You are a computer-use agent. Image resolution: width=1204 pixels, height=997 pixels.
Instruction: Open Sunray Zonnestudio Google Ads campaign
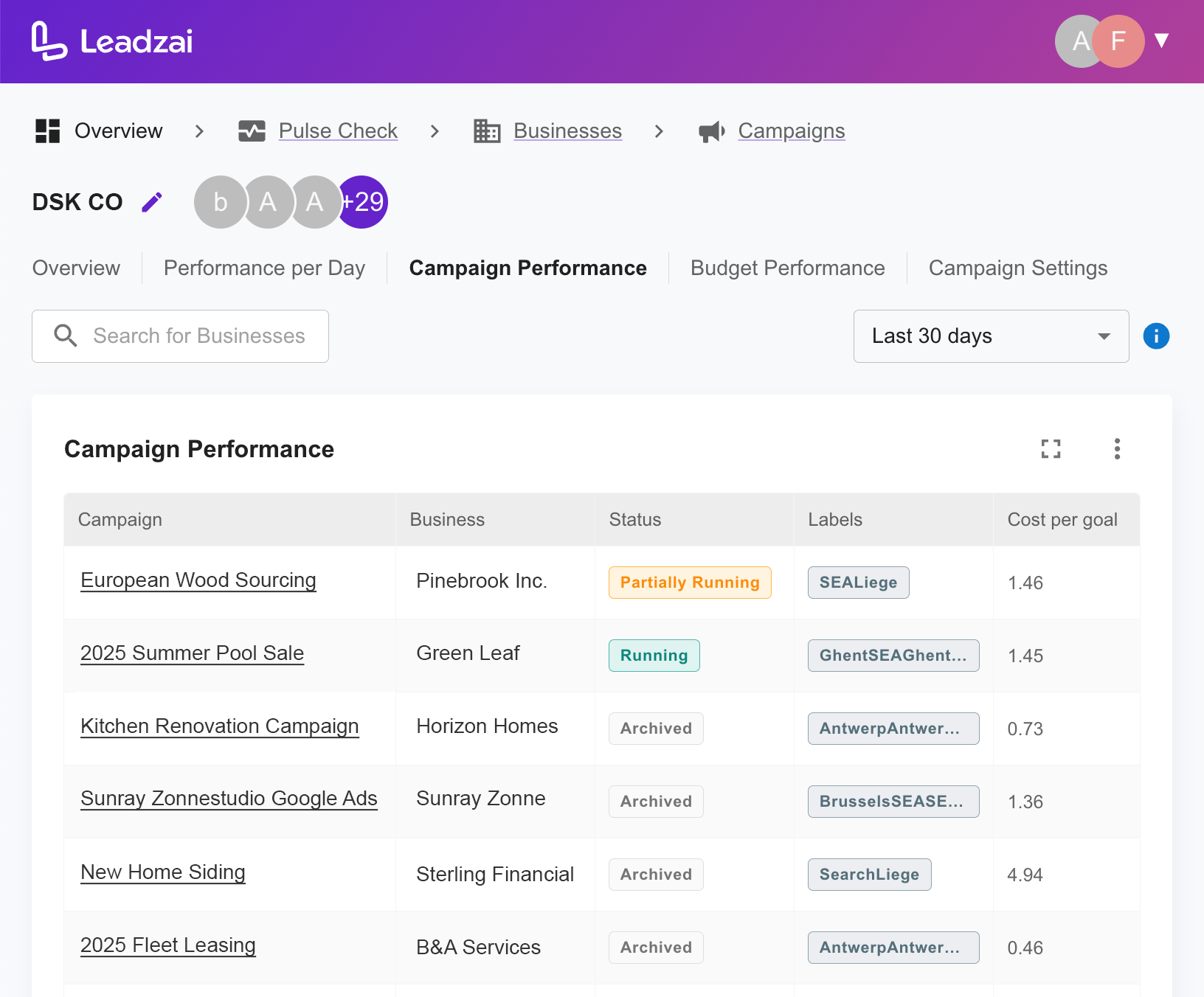pos(229,799)
